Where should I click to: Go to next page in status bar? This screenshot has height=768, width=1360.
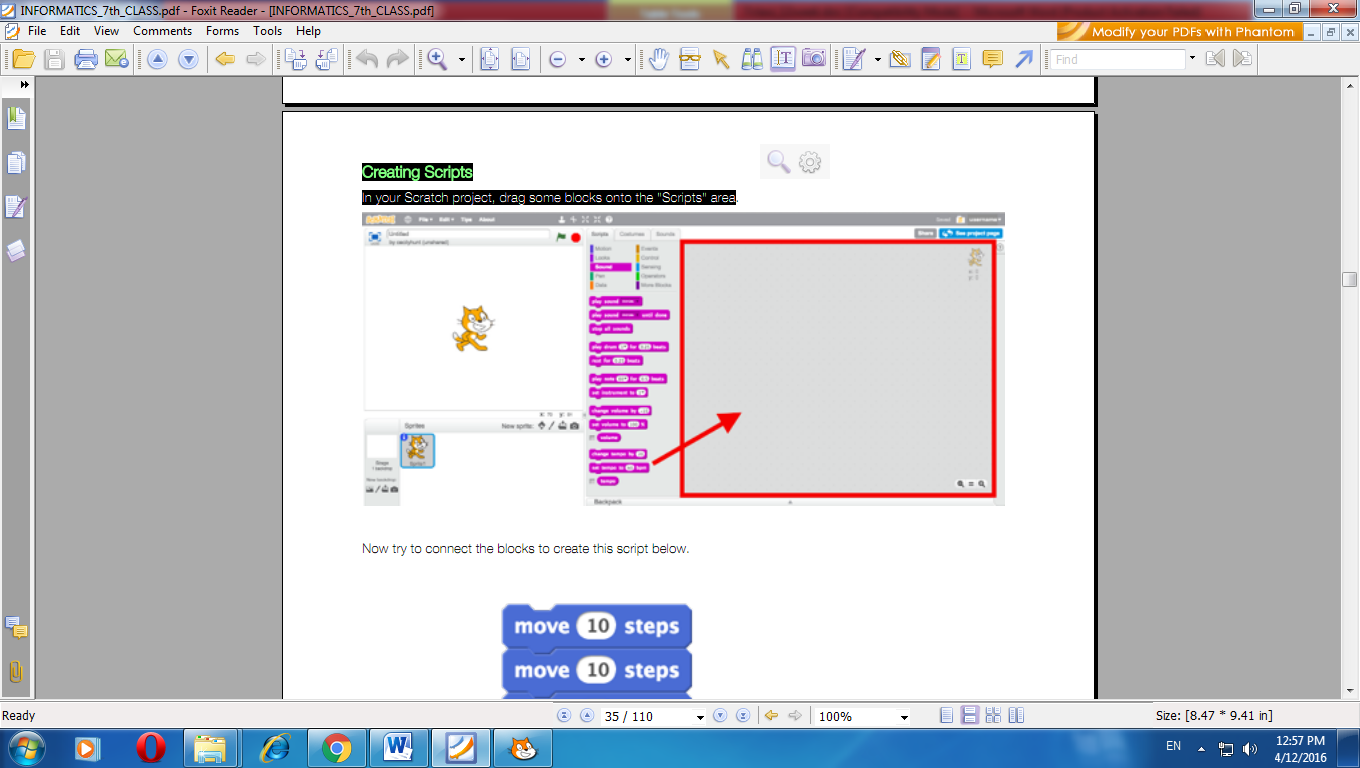[x=720, y=716]
